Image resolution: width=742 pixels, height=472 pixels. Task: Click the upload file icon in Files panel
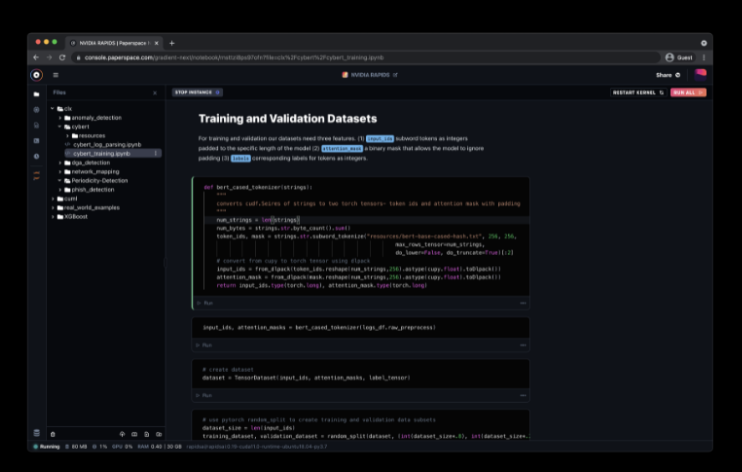pos(122,434)
